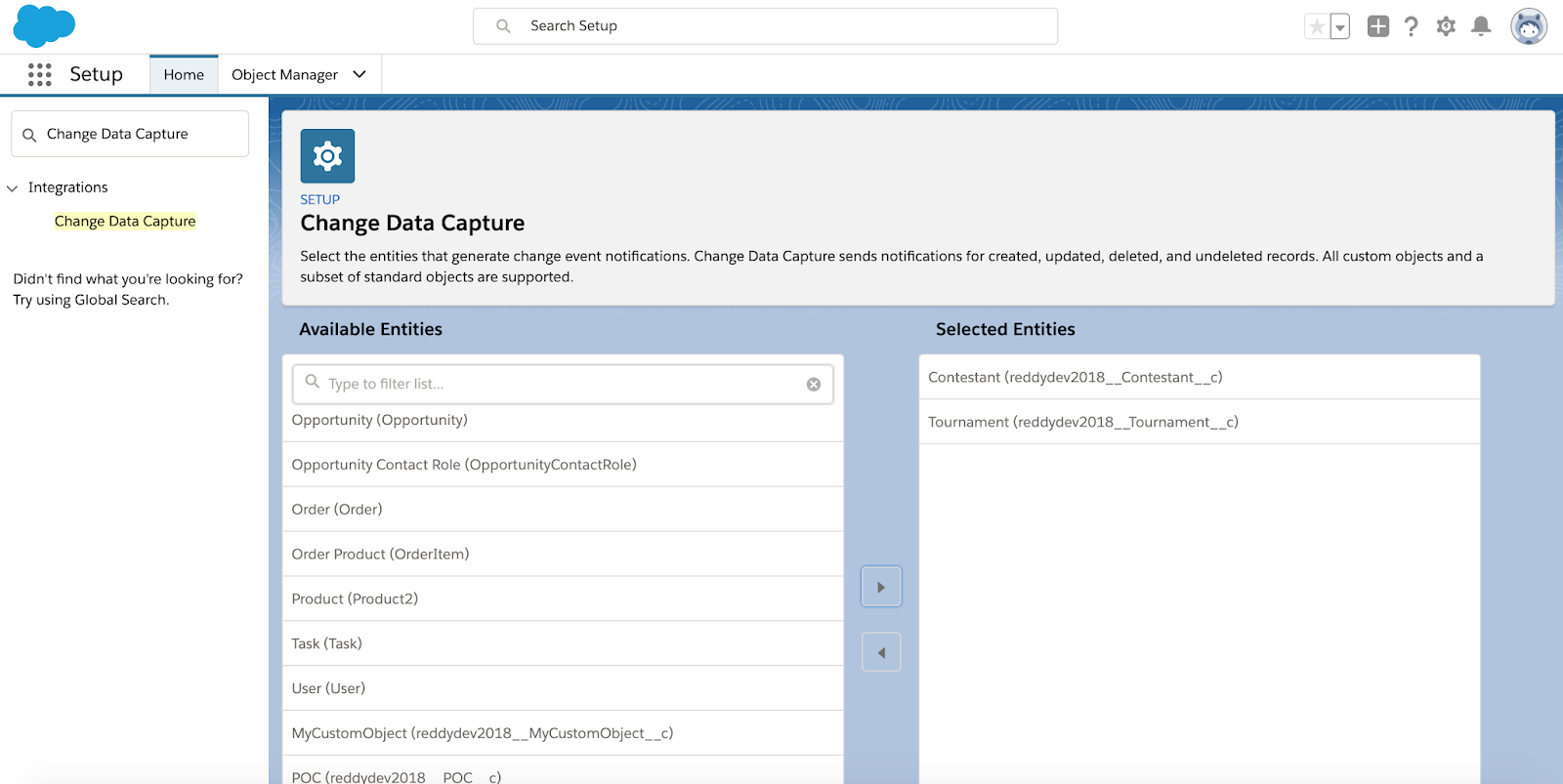The height and width of the screenshot is (784, 1563).
Task: Click the Quick Find magnifier icon
Action: point(29,135)
